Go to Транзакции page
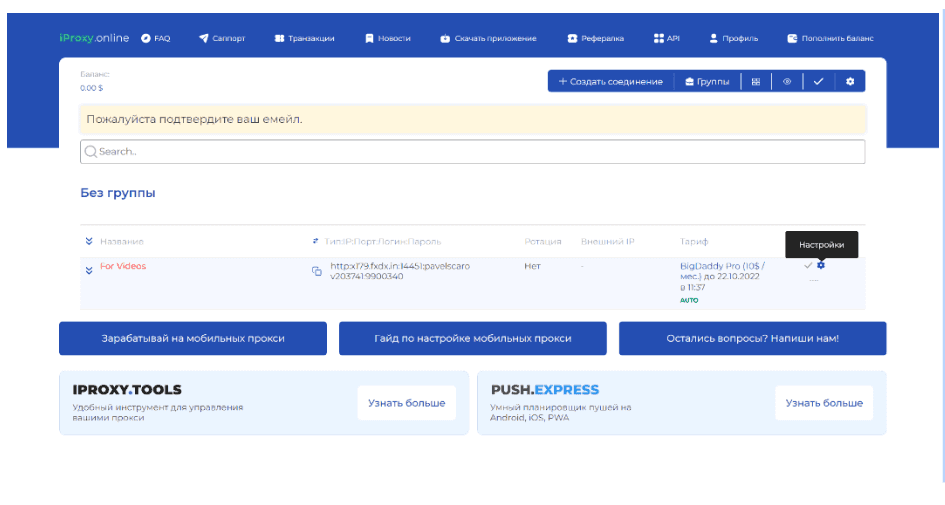The height and width of the screenshot is (505, 945). coord(304,38)
